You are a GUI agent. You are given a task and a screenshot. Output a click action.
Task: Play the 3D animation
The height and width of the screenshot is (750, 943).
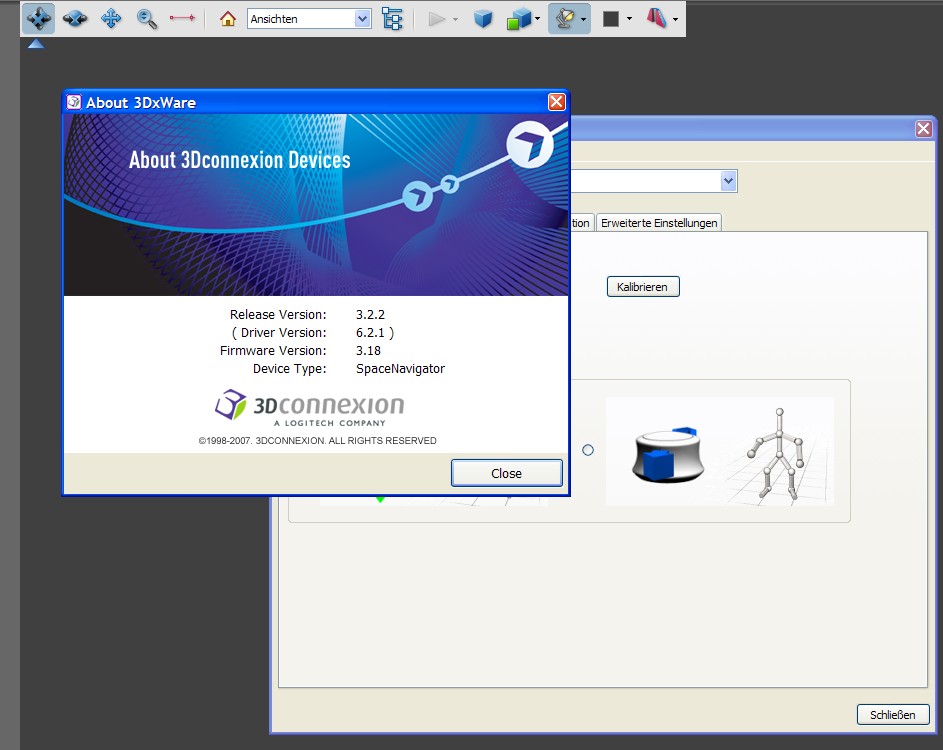(x=437, y=19)
